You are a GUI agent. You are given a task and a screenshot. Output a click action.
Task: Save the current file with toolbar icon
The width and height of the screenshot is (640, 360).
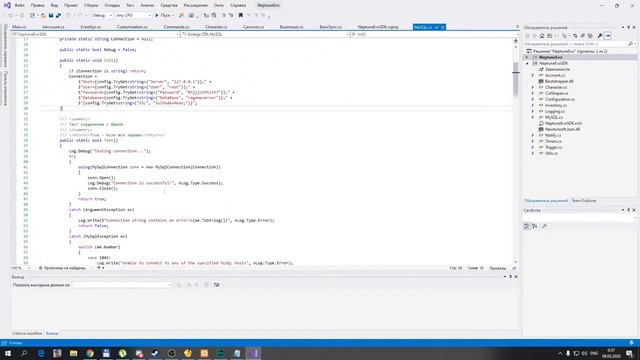tap(51, 15)
